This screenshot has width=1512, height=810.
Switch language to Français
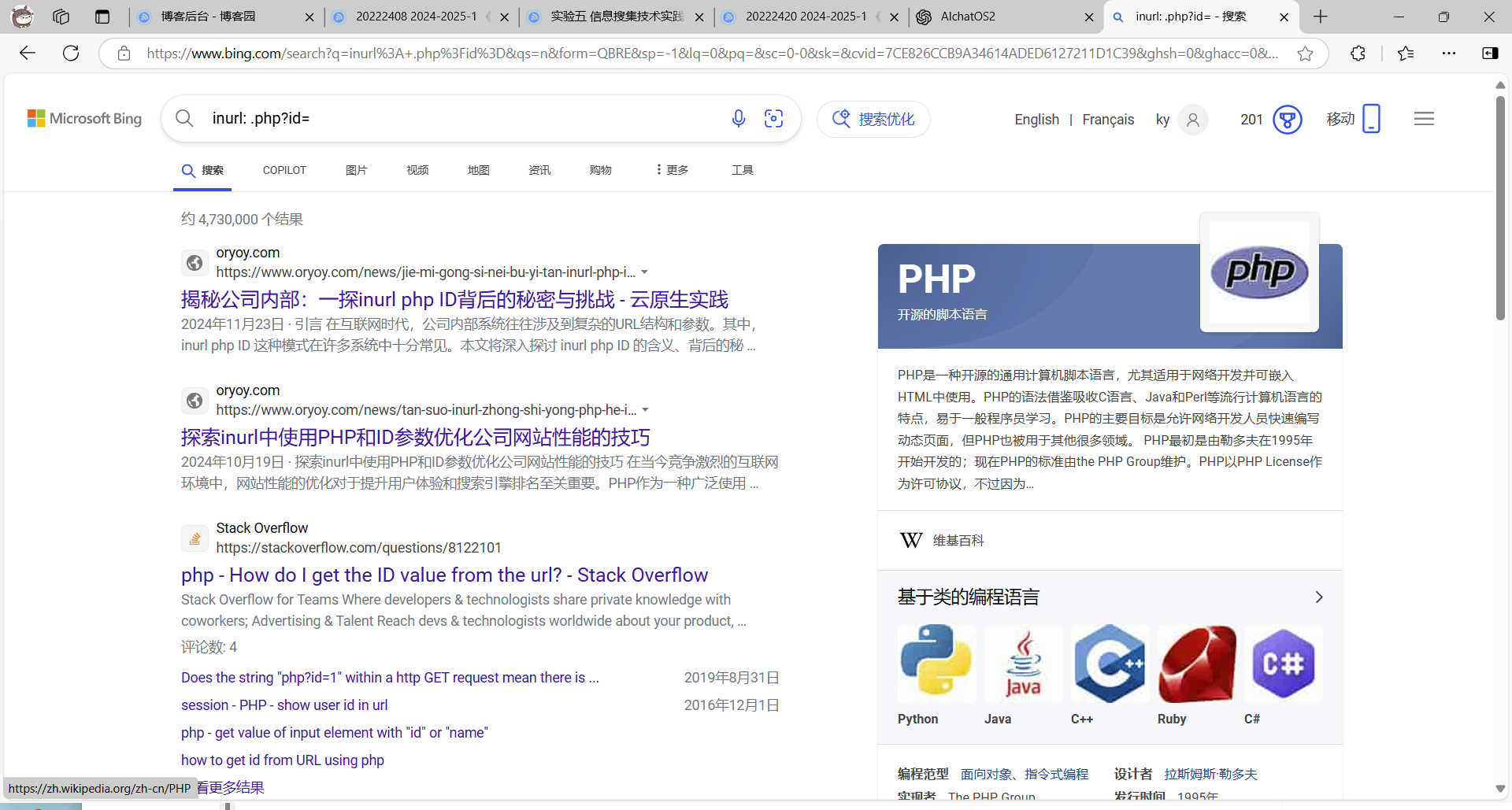click(x=1108, y=120)
